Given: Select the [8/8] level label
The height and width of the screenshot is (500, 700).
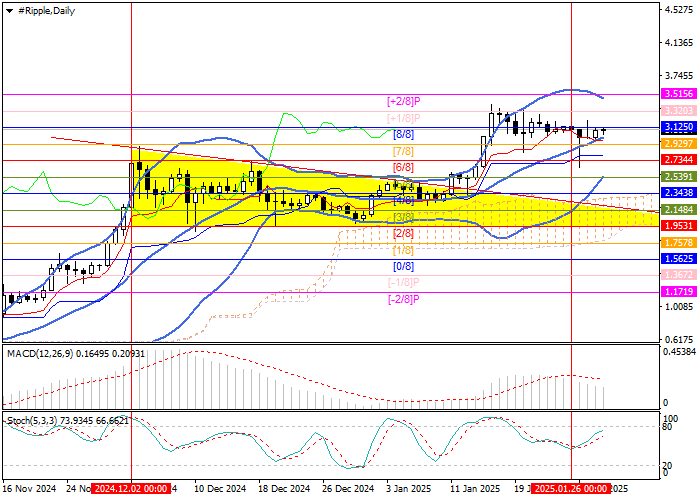Looking at the screenshot, I should (x=403, y=134).
